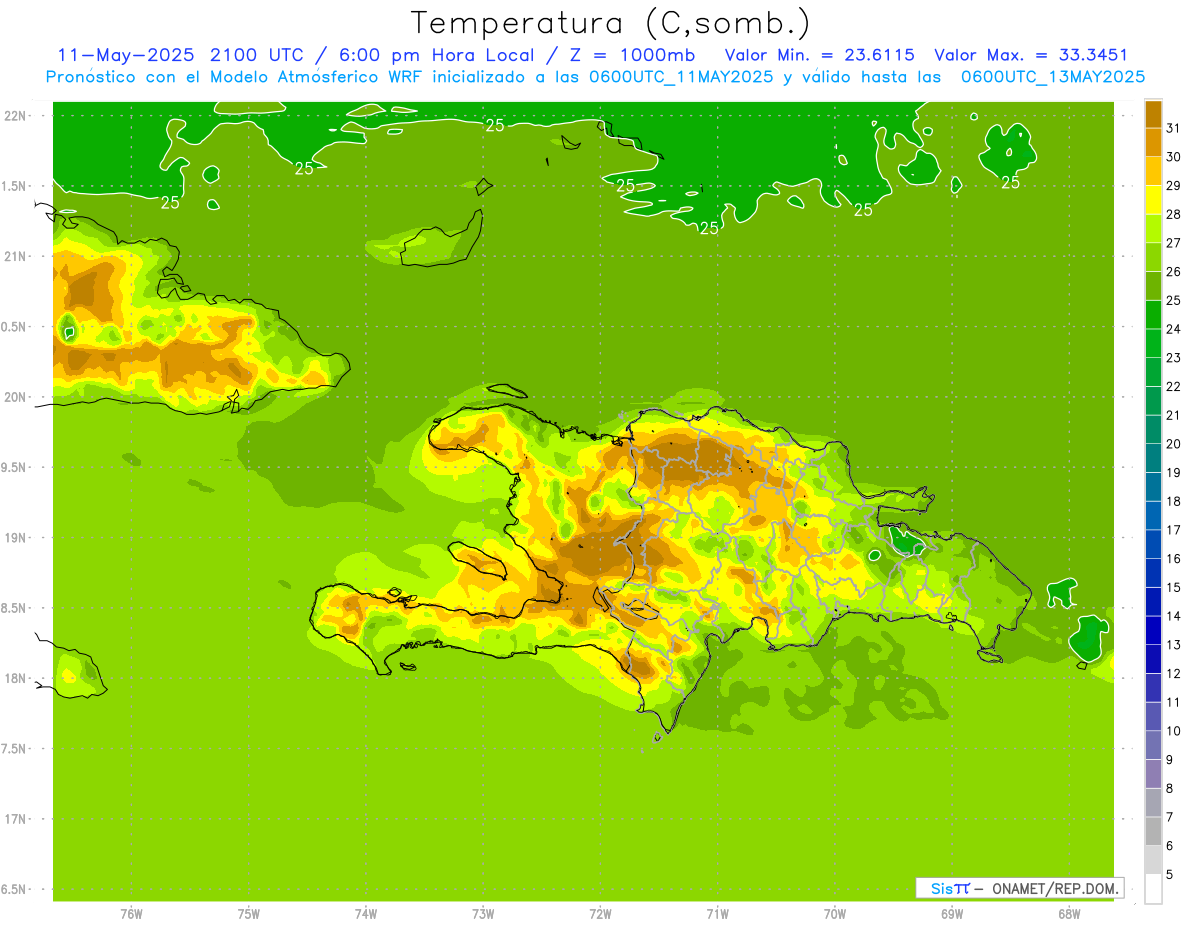The width and height of the screenshot is (1200, 927).
Task: Click the '17N' latitude axis label
Action: coord(16,819)
